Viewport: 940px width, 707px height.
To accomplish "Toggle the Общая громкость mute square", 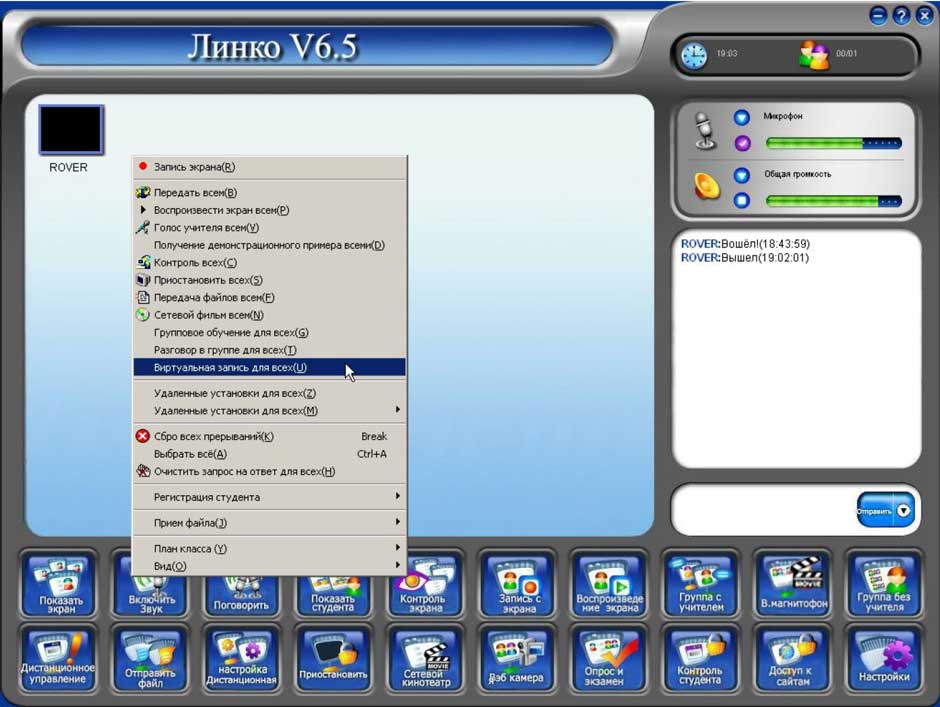I will click(742, 201).
